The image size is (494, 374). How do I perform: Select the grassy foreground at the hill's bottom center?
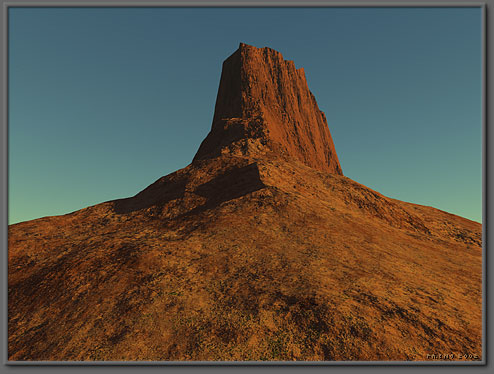coord(247,330)
